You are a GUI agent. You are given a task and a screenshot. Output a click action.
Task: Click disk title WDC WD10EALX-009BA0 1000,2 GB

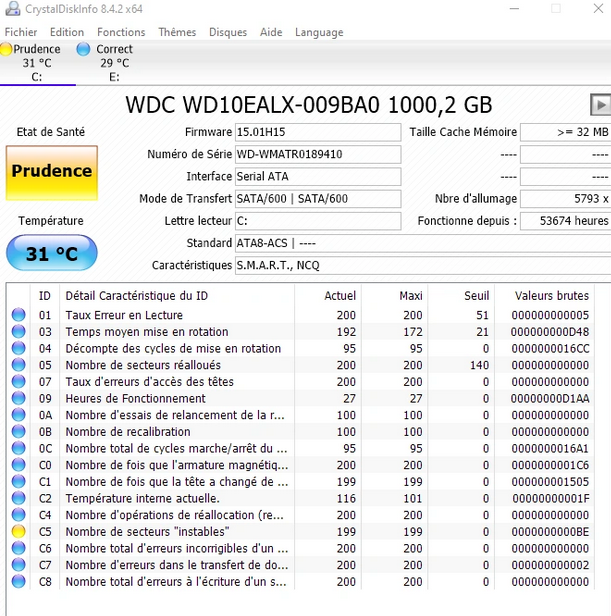[x=308, y=105]
